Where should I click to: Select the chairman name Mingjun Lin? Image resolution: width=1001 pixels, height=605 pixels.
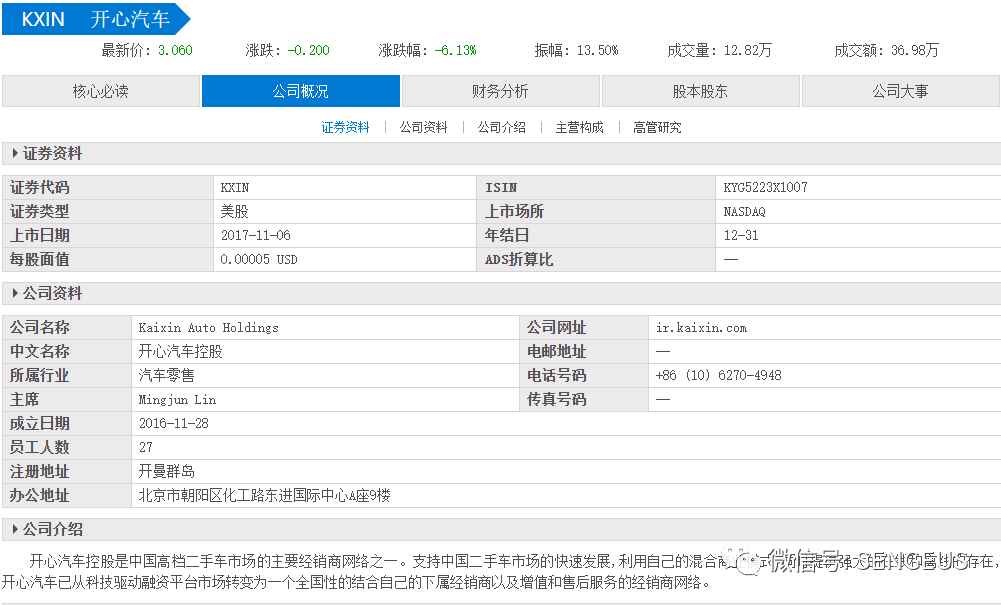click(x=177, y=400)
